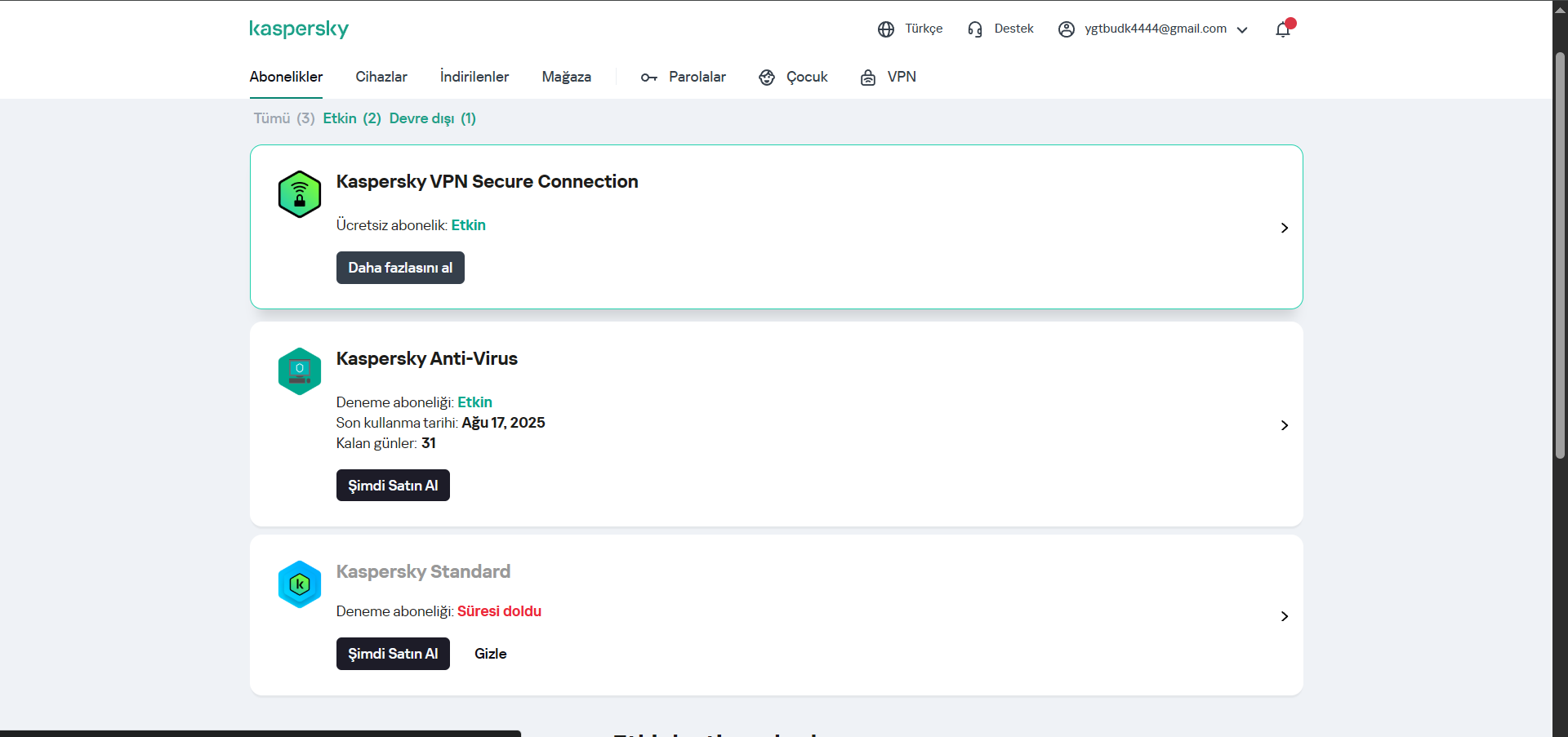This screenshot has height=737, width=1568.
Task: Click the Kalan günler: 31 text
Action: click(x=386, y=443)
